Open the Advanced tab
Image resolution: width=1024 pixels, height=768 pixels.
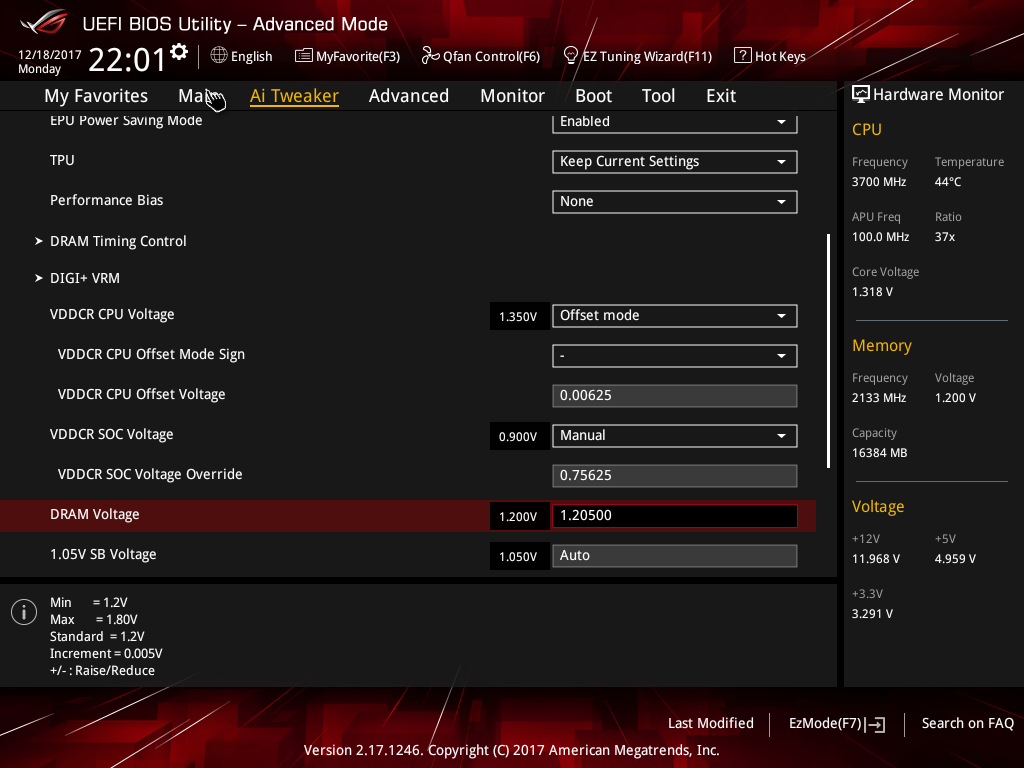tap(409, 96)
